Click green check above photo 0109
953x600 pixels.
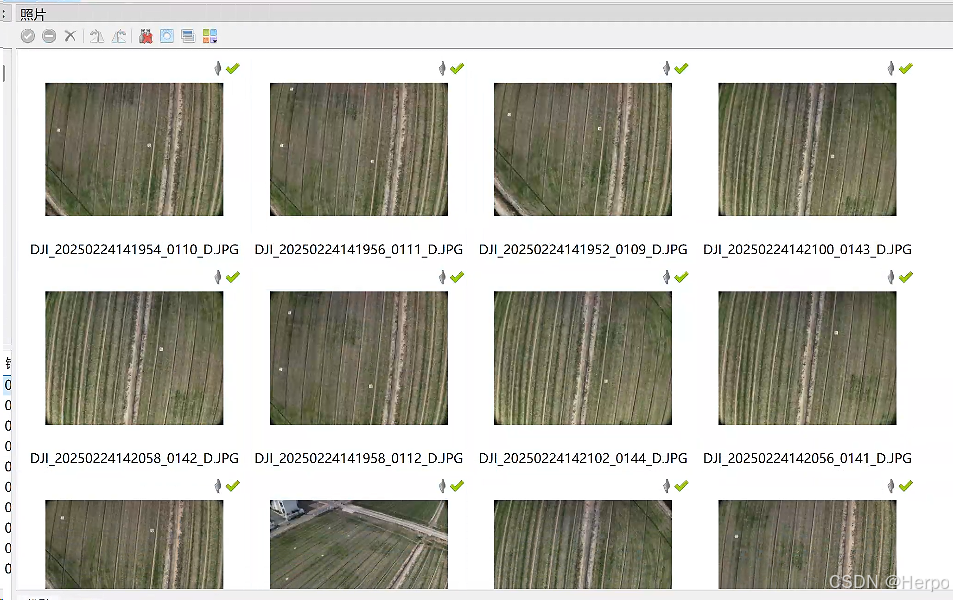point(681,69)
